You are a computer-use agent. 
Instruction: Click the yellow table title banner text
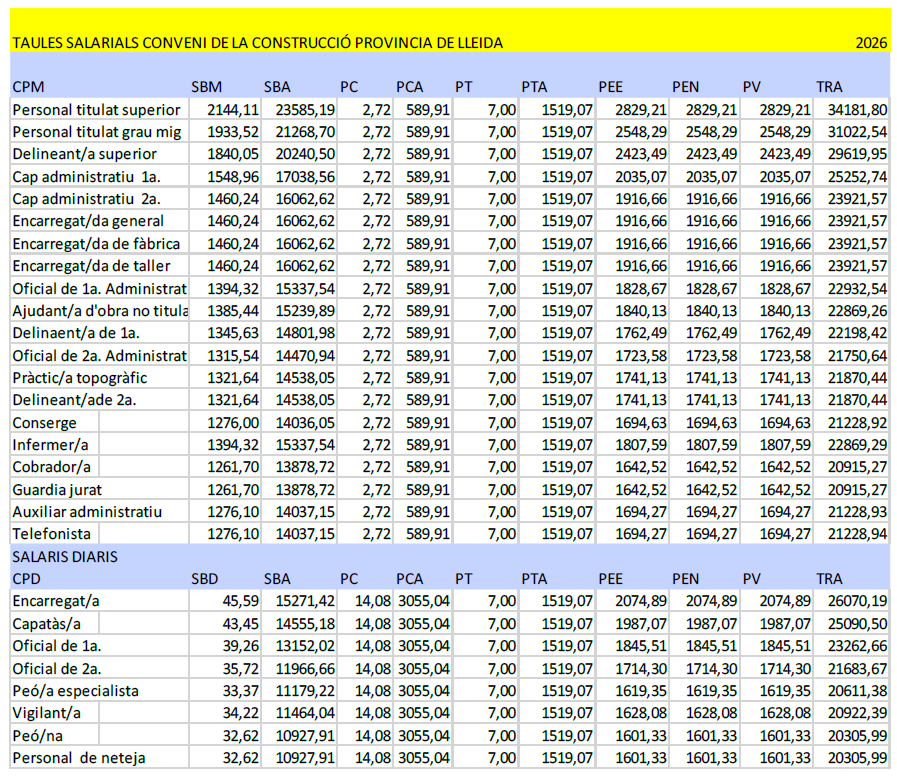pyautogui.click(x=257, y=43)
